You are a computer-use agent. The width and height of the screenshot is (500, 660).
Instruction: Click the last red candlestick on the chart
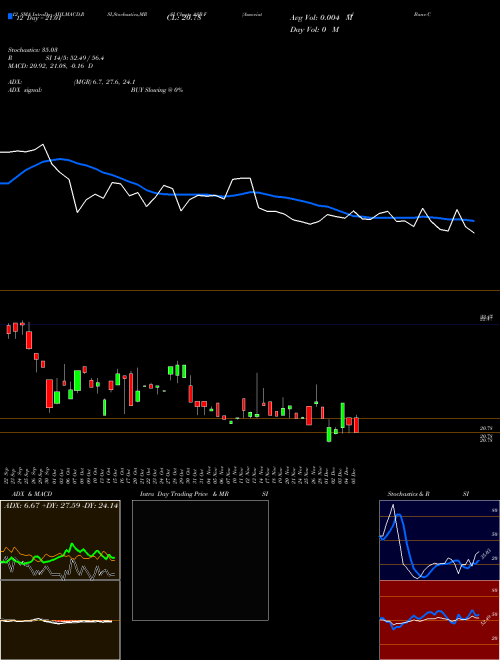click(x=356, y=425)
